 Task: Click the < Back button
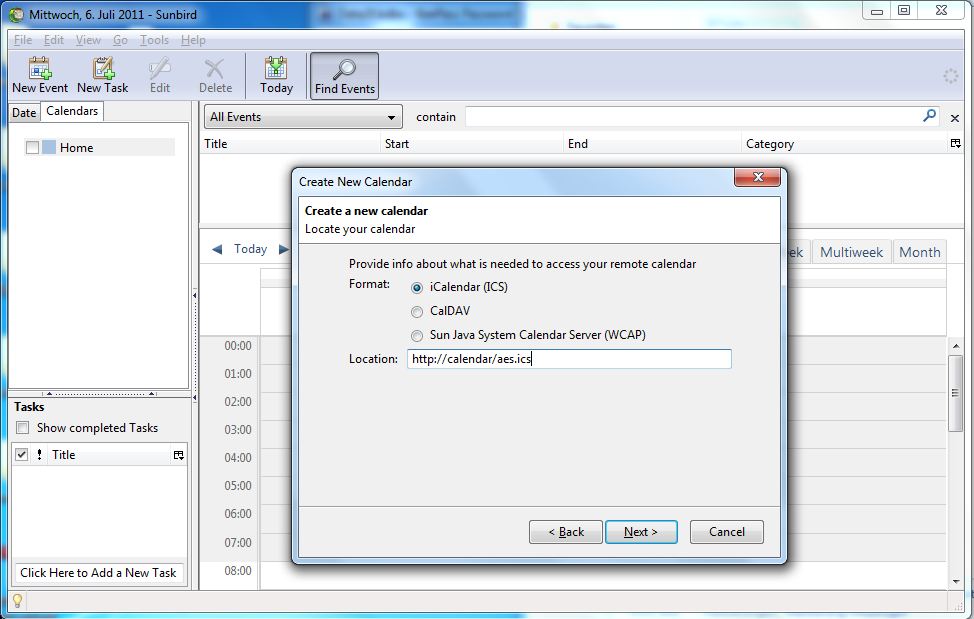coord(566,532)
